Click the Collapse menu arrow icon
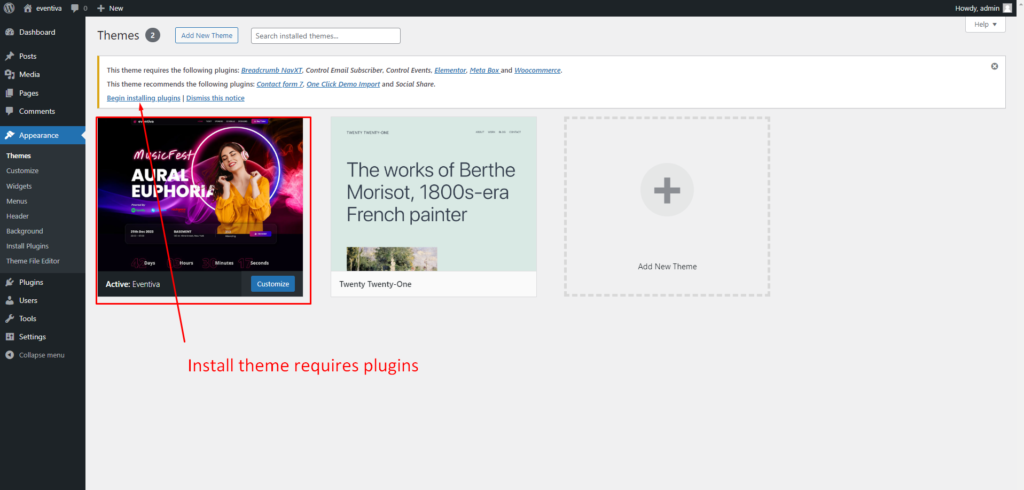The image size is (1024, 490). tap(9, 355)
